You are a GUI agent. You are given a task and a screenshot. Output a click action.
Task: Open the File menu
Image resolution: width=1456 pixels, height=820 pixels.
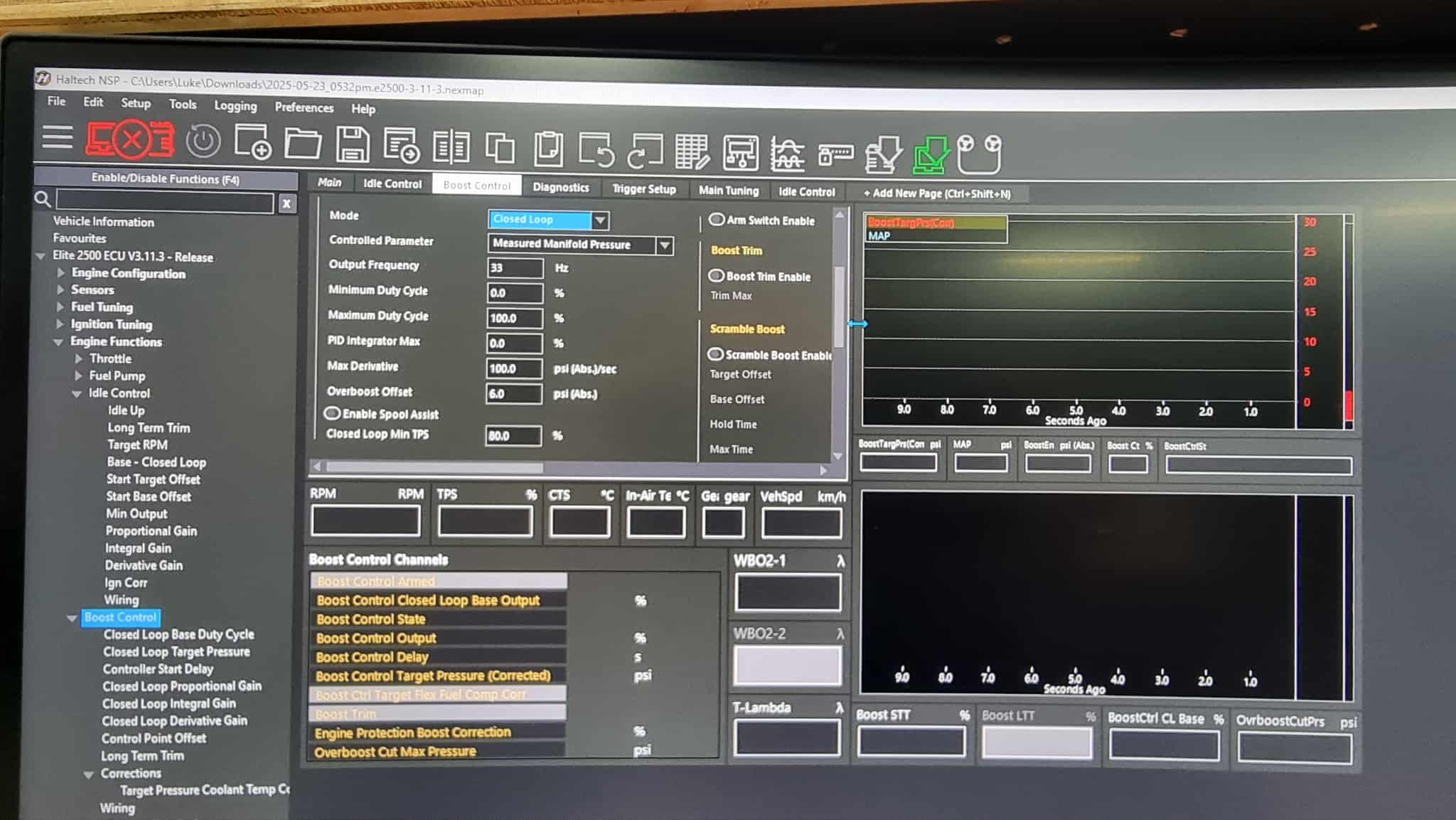56,102
